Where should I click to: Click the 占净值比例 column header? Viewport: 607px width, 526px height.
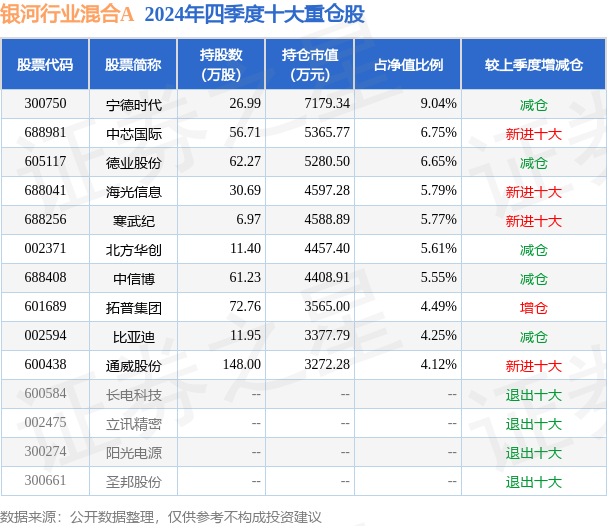point(408,65)
